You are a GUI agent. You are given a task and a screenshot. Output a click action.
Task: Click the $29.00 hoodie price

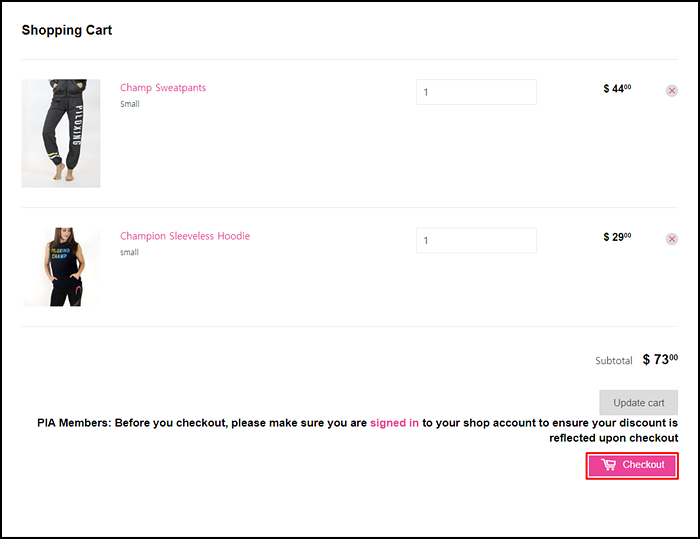tap(617, 237)
